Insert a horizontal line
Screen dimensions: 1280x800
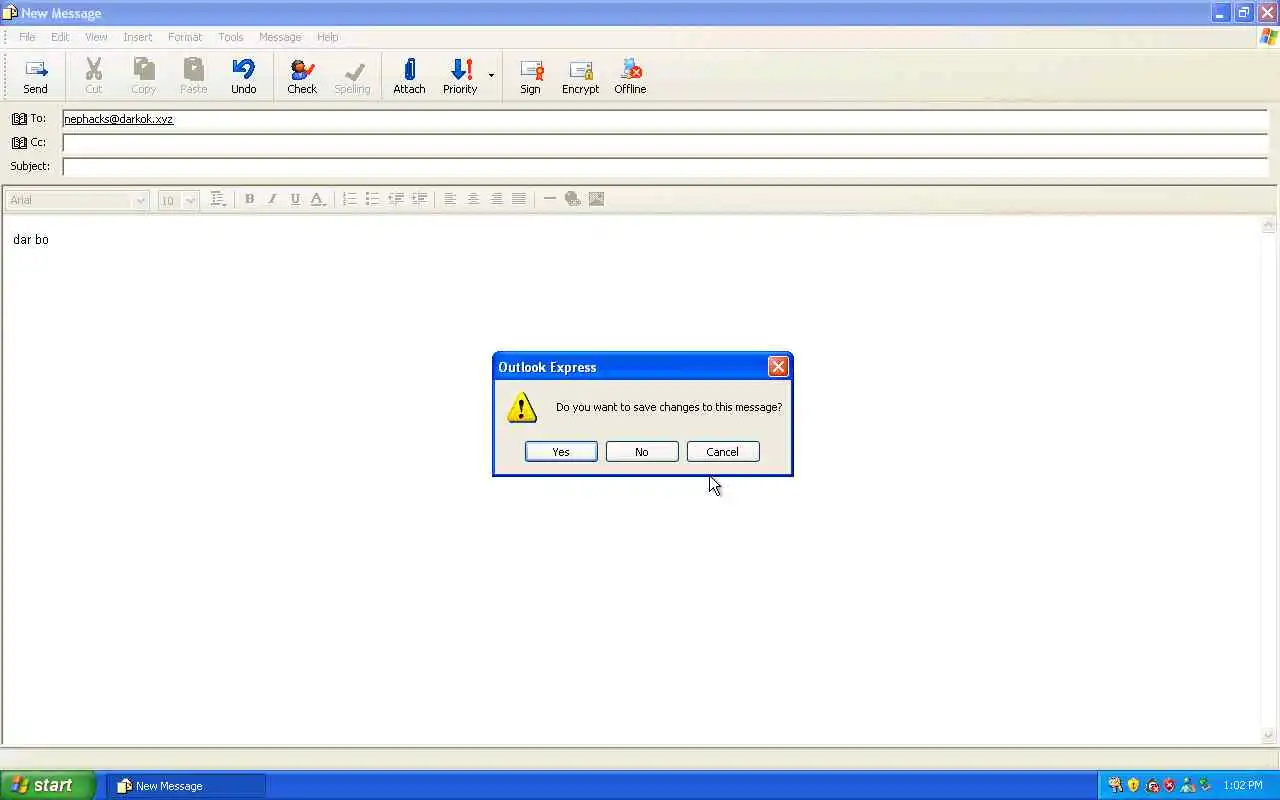coord(549,199)
